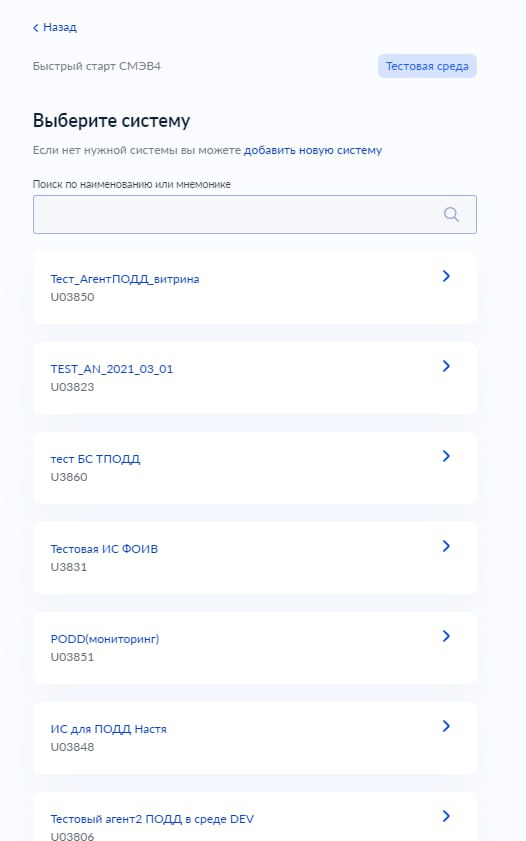Screen dimensions: 526x841
Task: Click chevron arrow for Тестовая ИС ФОИВ
Action: tap(446, 546)
